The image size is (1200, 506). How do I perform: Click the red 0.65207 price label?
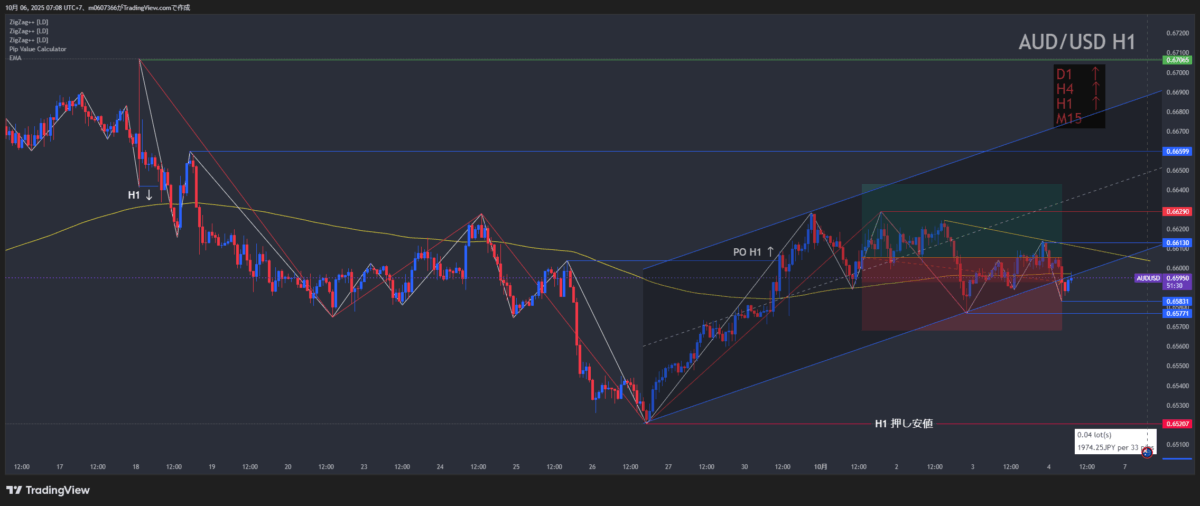[x=1176, y=424]
